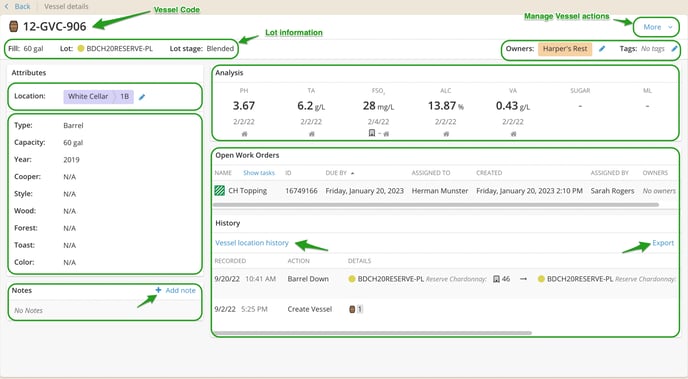Viewport: 688px width, 379px height.
Task: Click the book icon under FSO2 2/4/22
Action: tap(372, 133)
